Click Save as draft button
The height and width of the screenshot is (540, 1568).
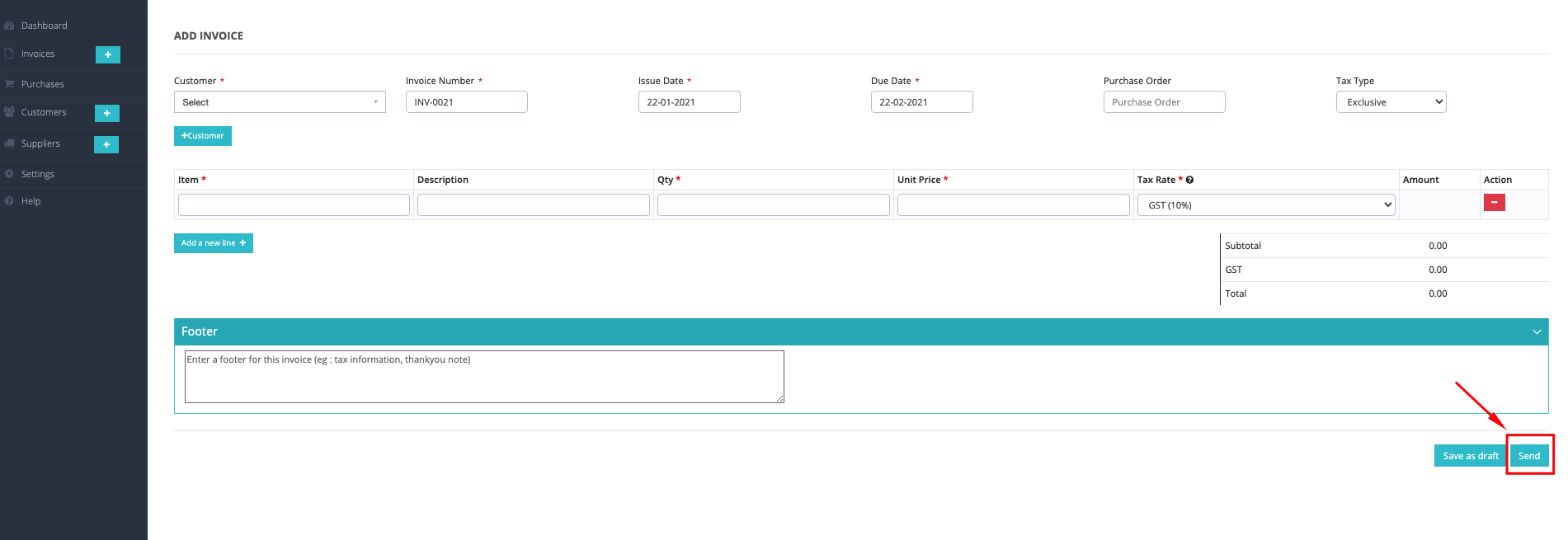pyautogui.click(x=1471, y=456)
